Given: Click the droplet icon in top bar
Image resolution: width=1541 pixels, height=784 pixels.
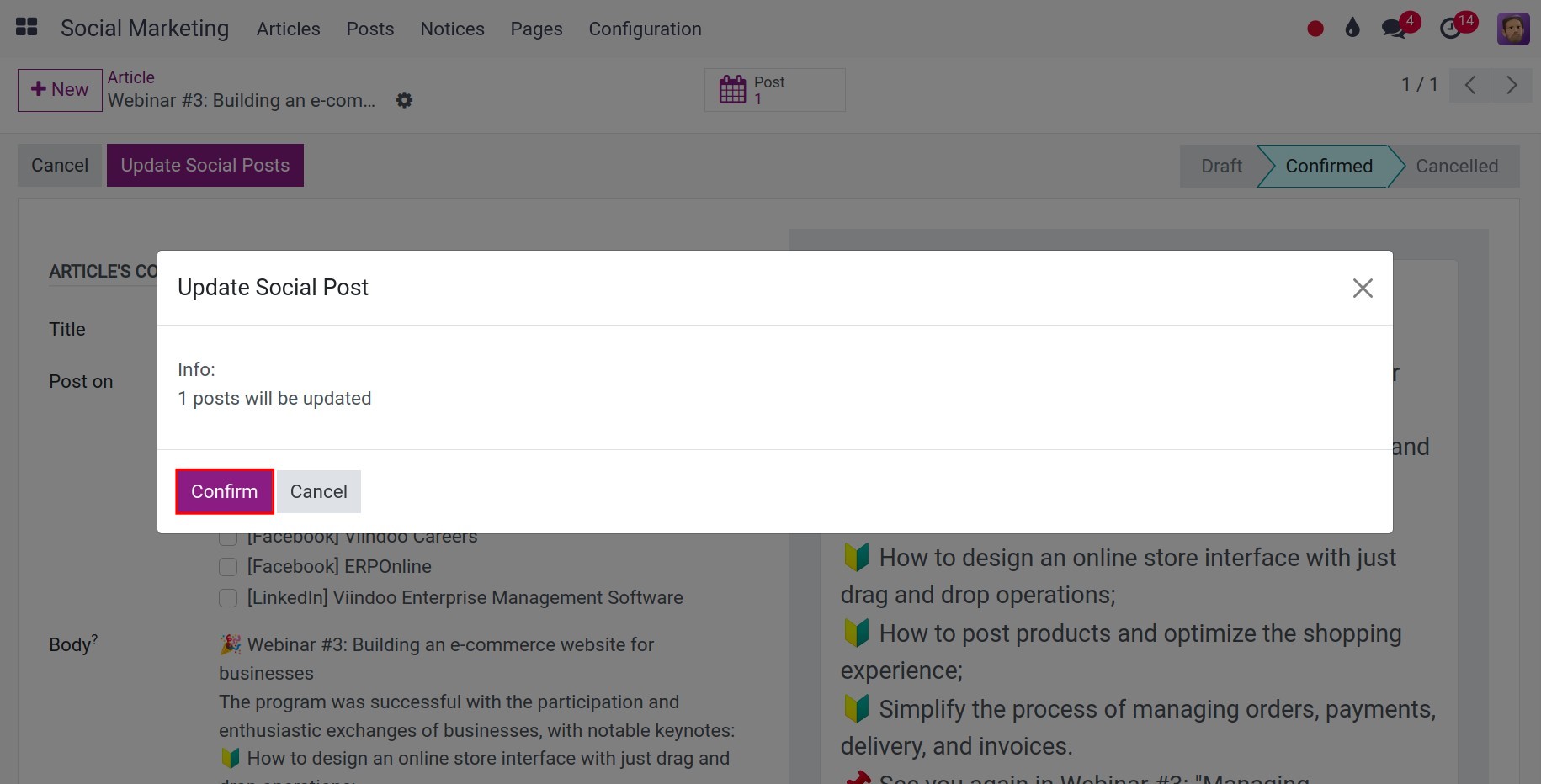Looking at the screenshot, I should click(1352, 29).
